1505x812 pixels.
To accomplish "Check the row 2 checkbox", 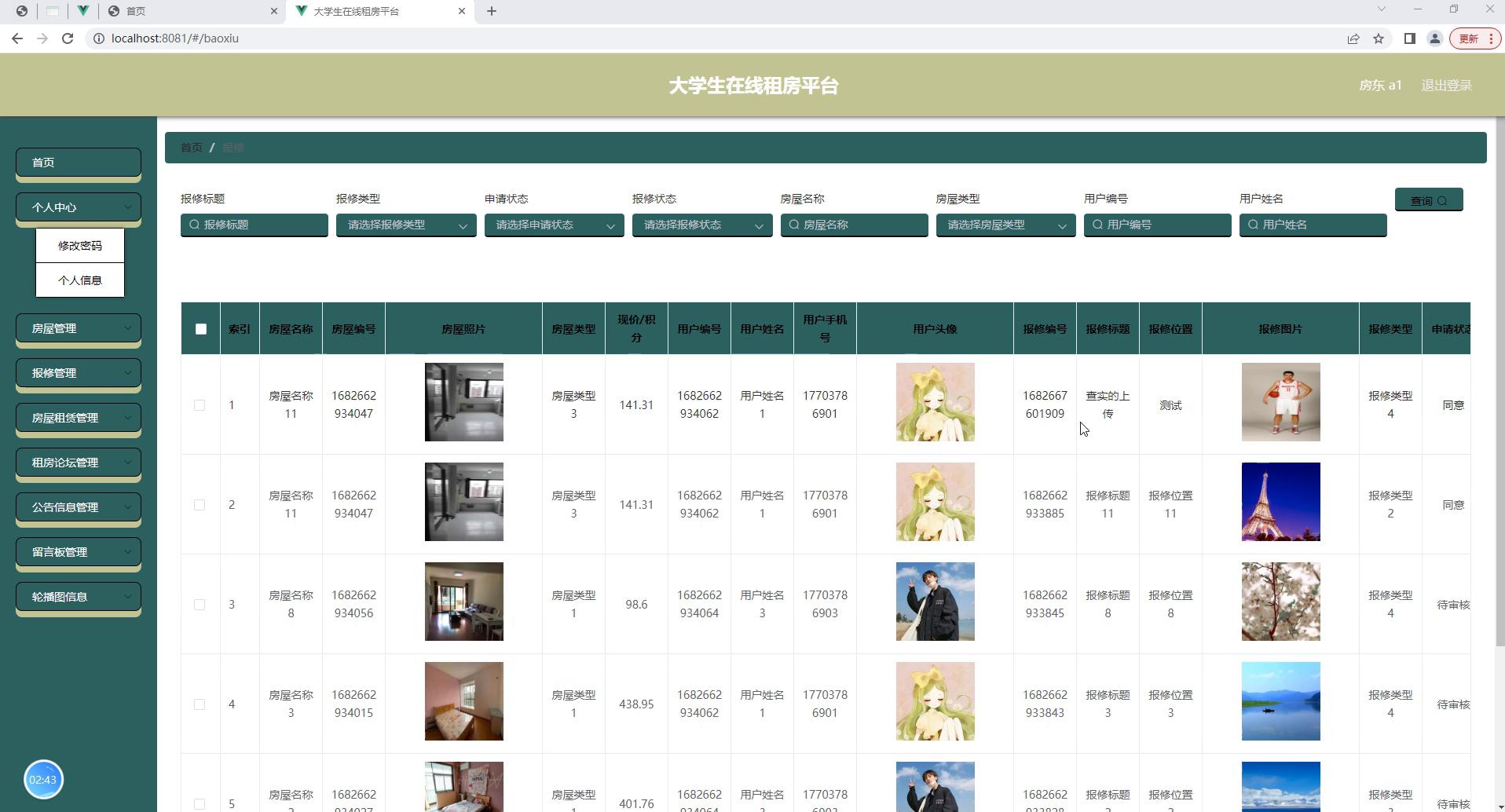I will [x=200, y=505].
